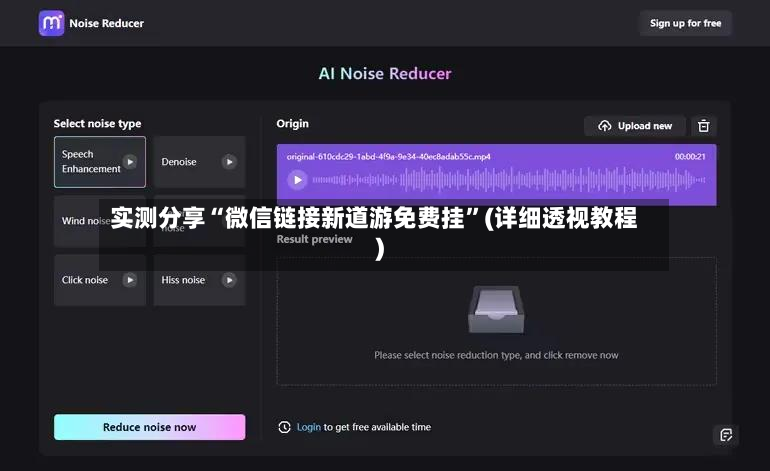
Task: Play the Hiss noise sample preview
Action: point(229,280)
